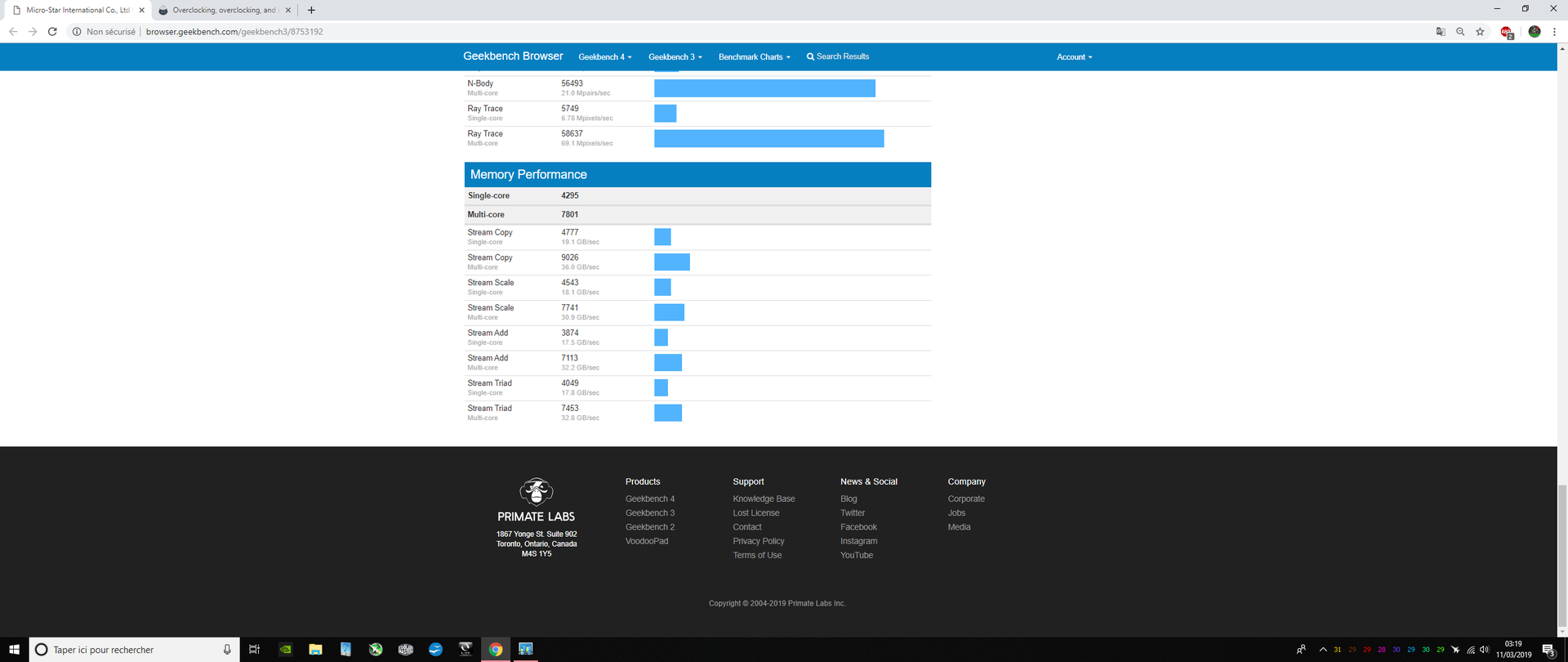Screen dimensions: 1568x662
Task: Open VoodooPad product link
Action: [647, 541]
